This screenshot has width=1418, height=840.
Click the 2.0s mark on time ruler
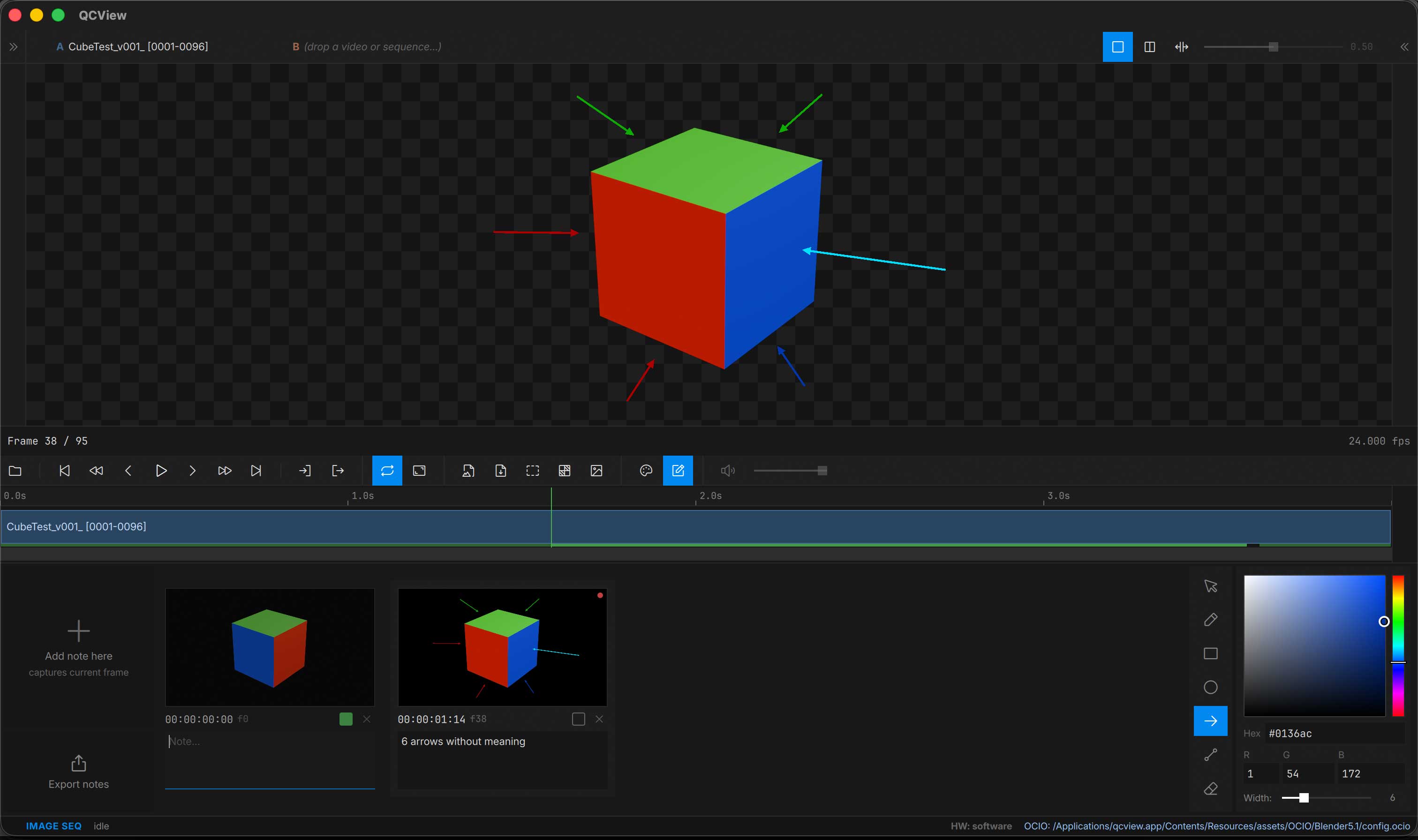pos(710,496)
